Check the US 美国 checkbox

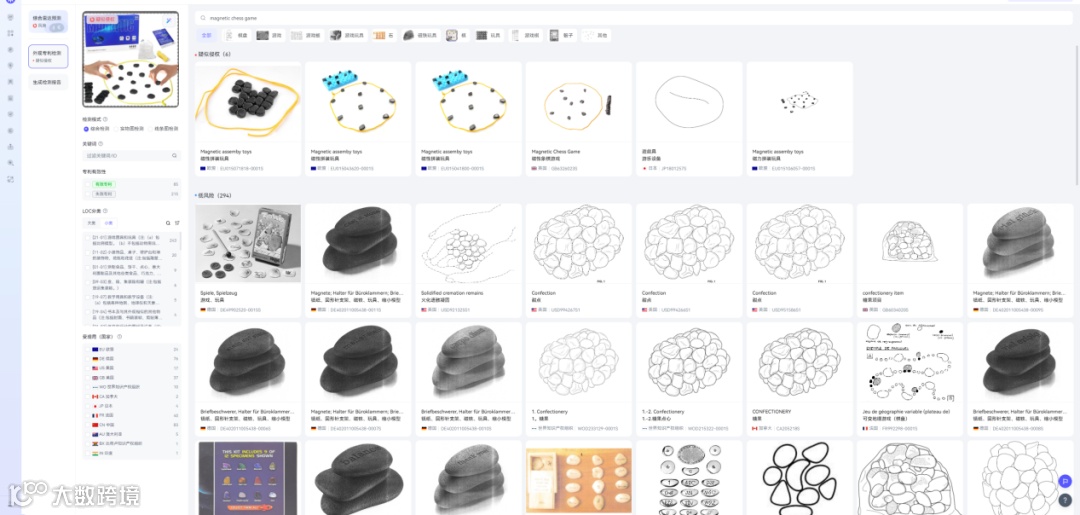point(87,368)
